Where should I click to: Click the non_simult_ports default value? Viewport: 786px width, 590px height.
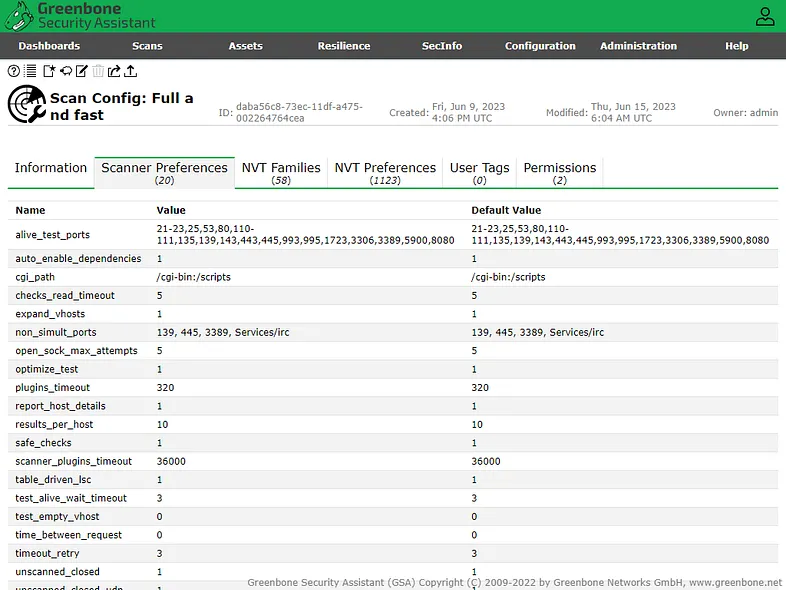(x=537, y=332)
